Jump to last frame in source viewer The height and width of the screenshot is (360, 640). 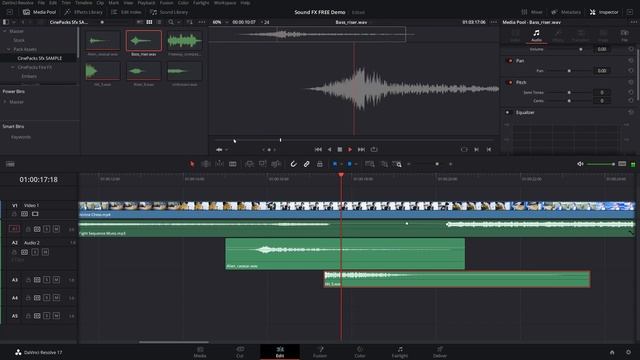(361, 150)
